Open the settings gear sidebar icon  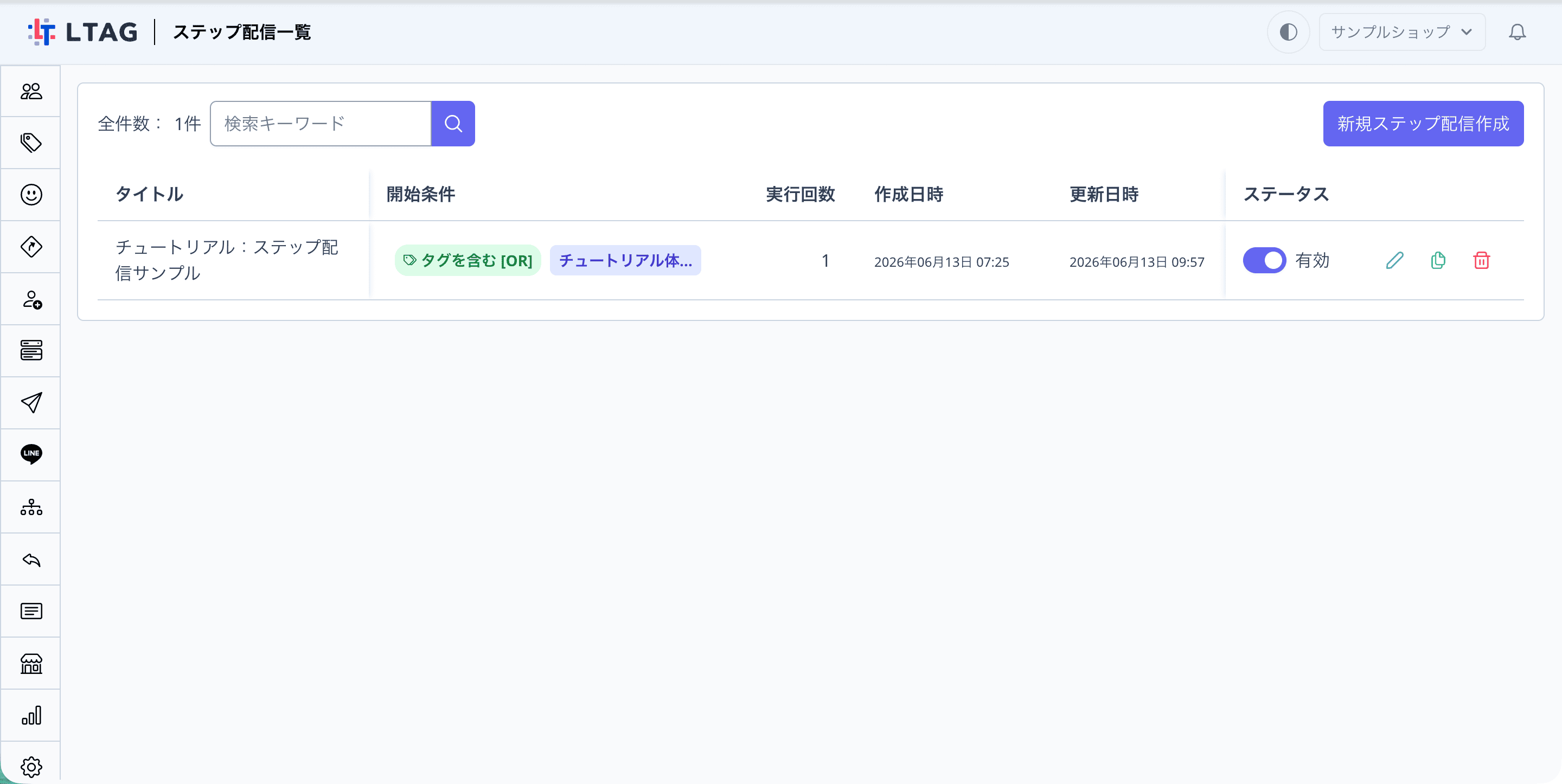coord(31,767)
